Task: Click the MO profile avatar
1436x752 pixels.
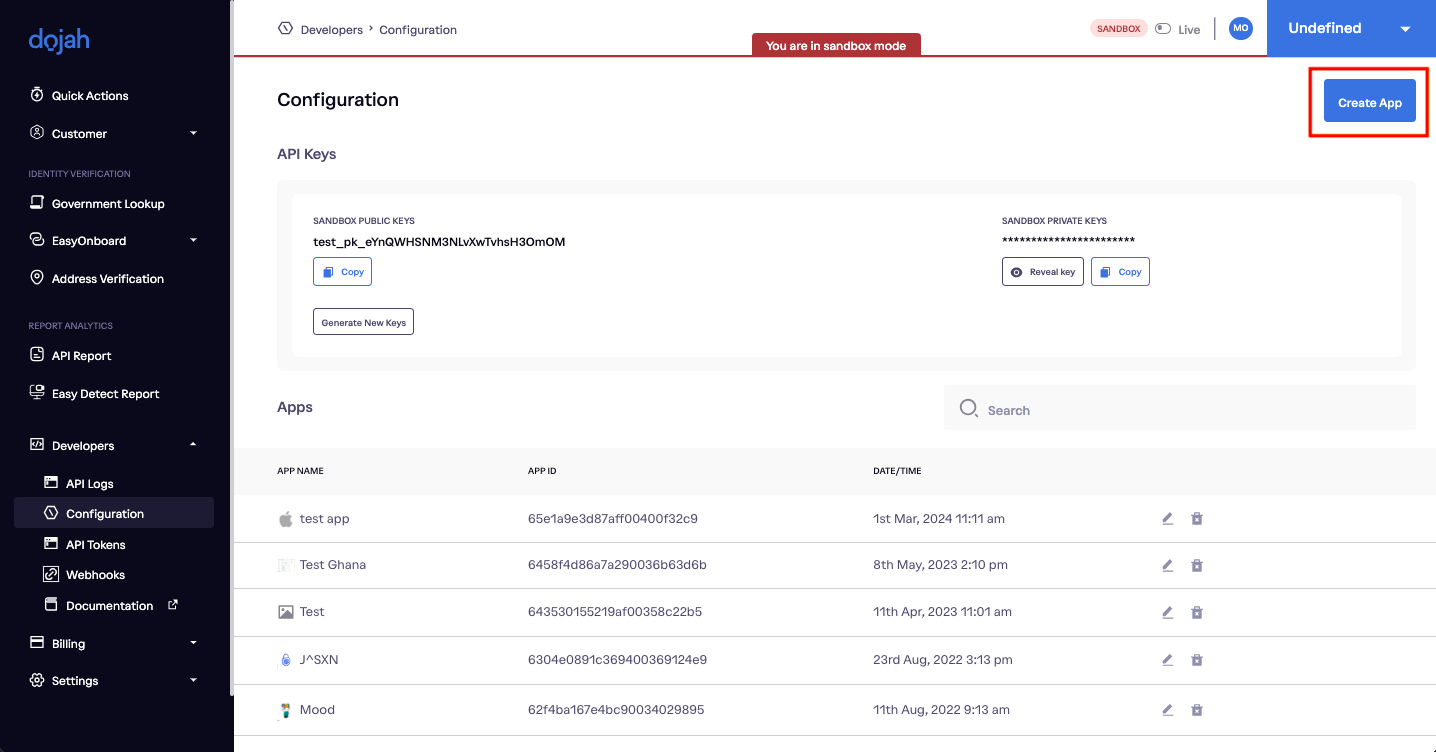Action: (1241, 29)
